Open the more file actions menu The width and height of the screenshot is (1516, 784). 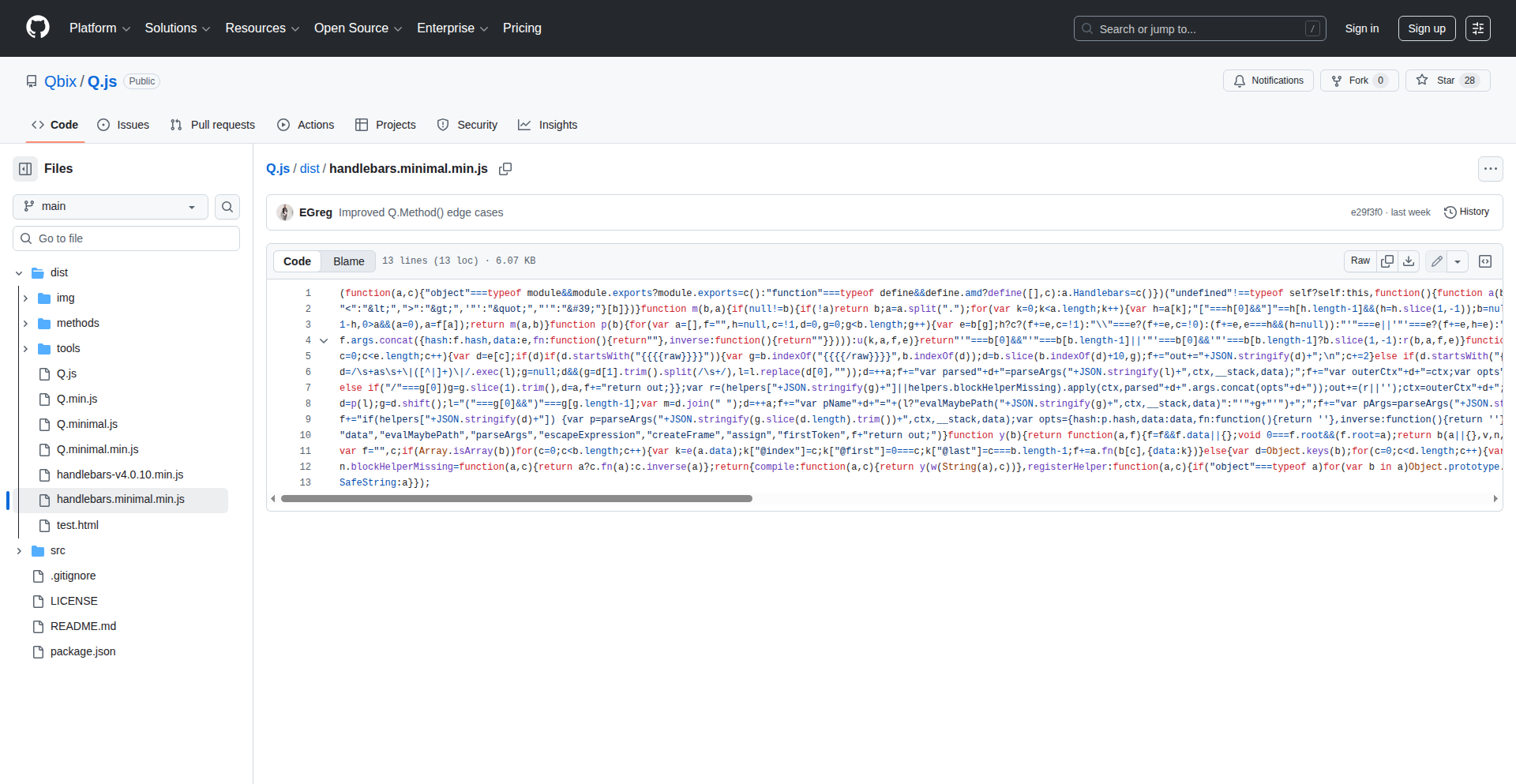tap(1490, 169)
